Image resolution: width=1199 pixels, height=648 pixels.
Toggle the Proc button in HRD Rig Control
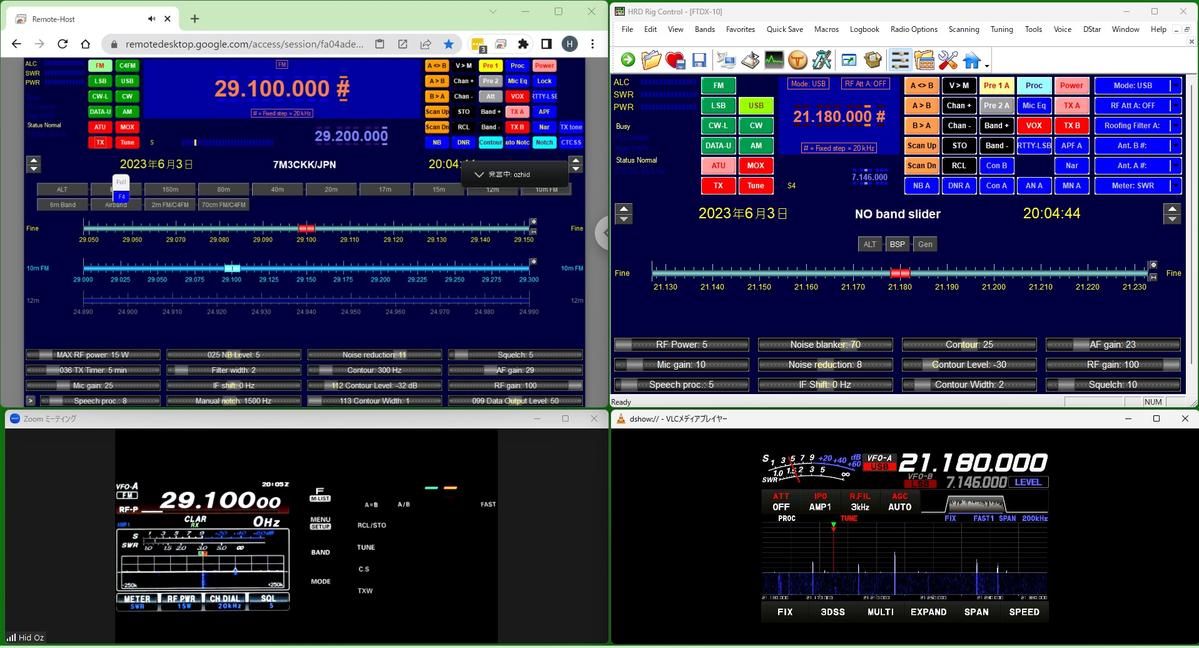(1034, 86)
